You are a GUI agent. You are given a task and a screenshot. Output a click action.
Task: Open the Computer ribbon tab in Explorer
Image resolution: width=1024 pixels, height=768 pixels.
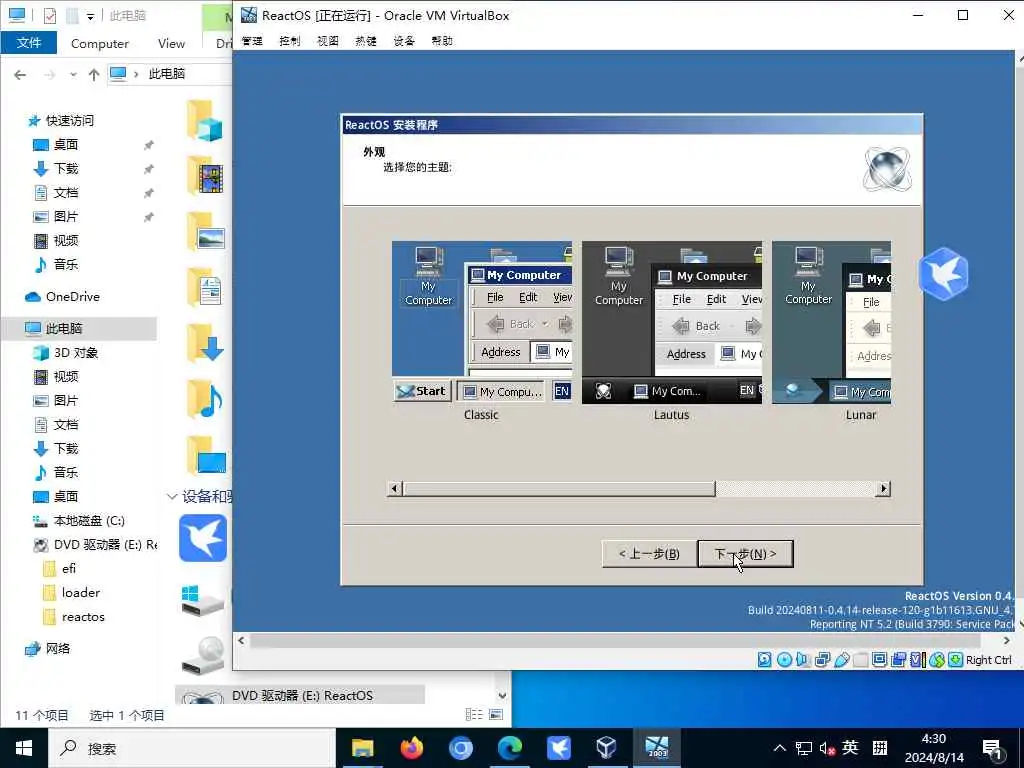point(100,44)
